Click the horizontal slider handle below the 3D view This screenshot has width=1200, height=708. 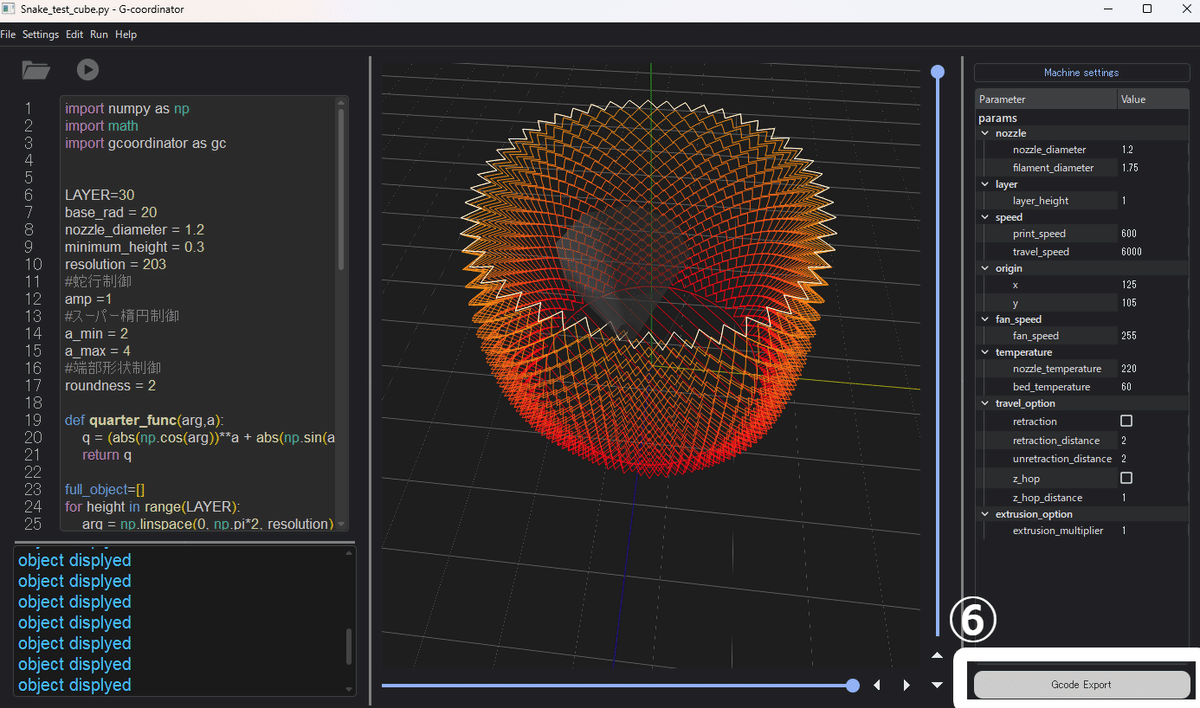(x=852, y=685)
